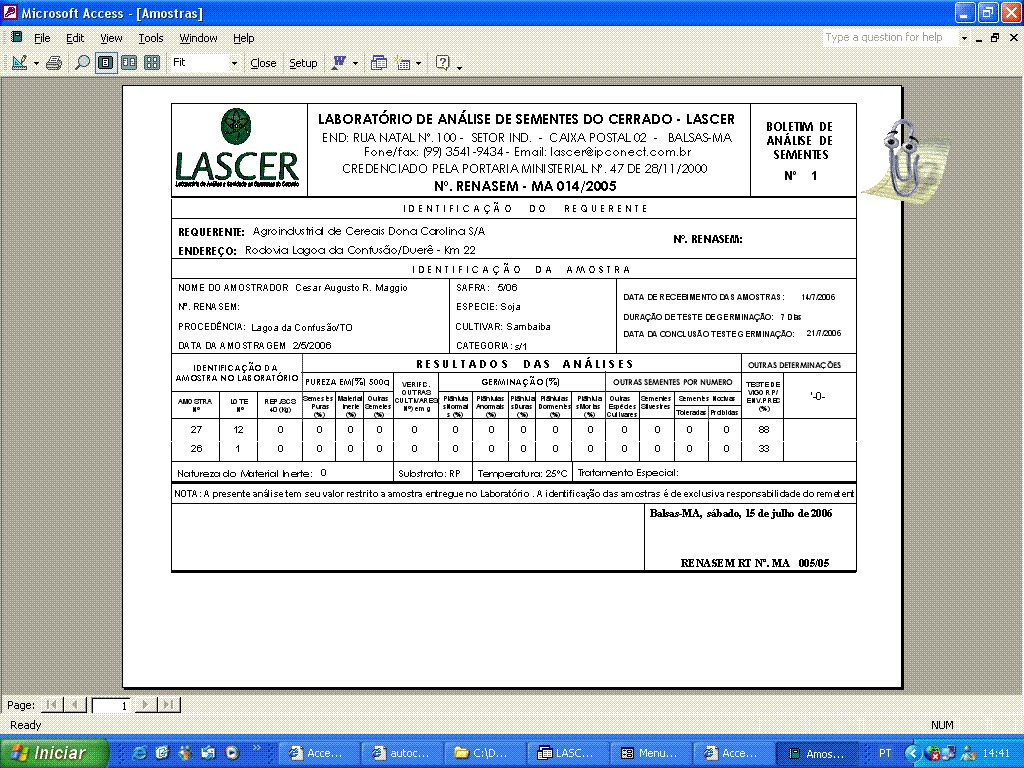Go to the first page
Screen dimensions: 1024x768
pyautogui.click(x=52, y=705)
